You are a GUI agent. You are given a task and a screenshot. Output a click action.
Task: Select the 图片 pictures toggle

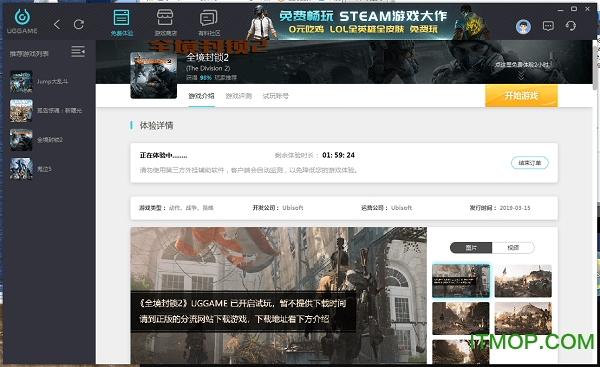(471, 248)
